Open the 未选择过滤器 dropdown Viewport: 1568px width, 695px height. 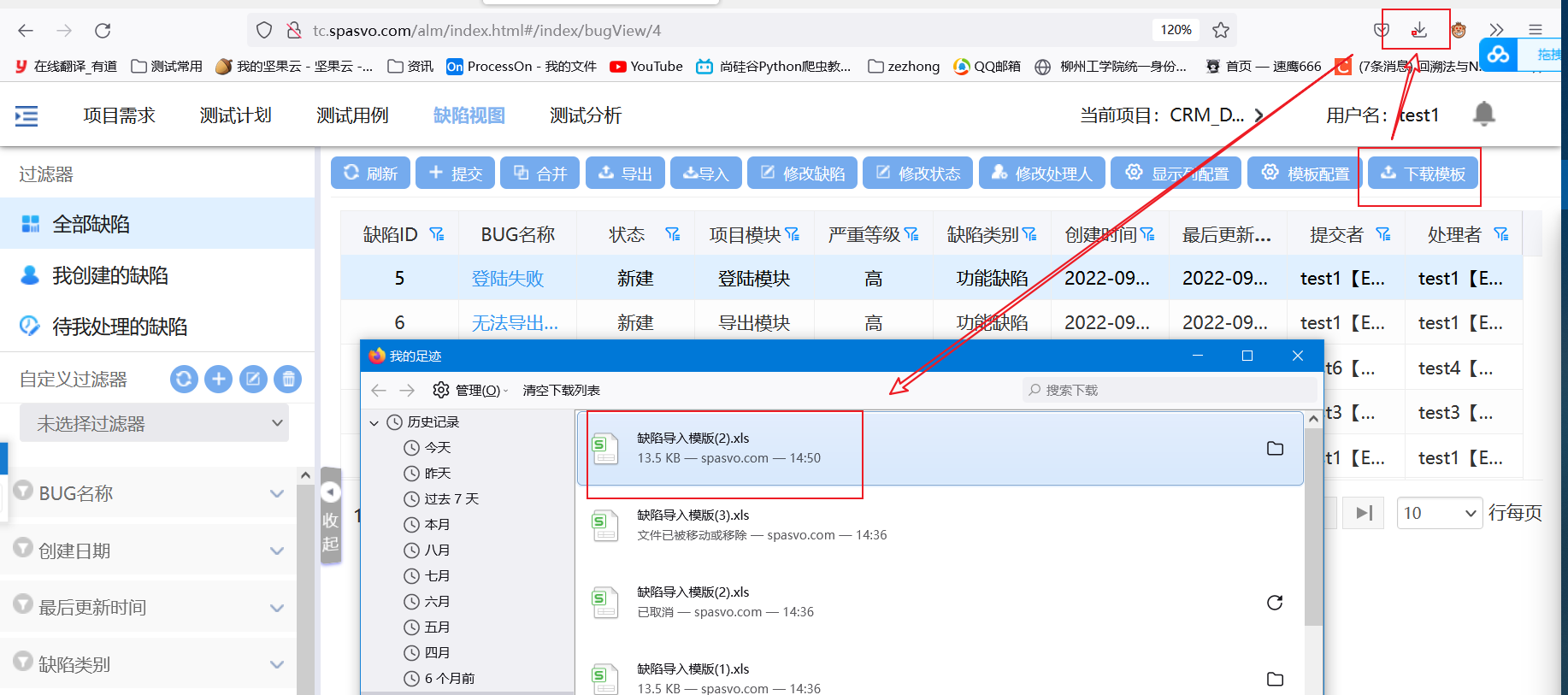point(154,423)
